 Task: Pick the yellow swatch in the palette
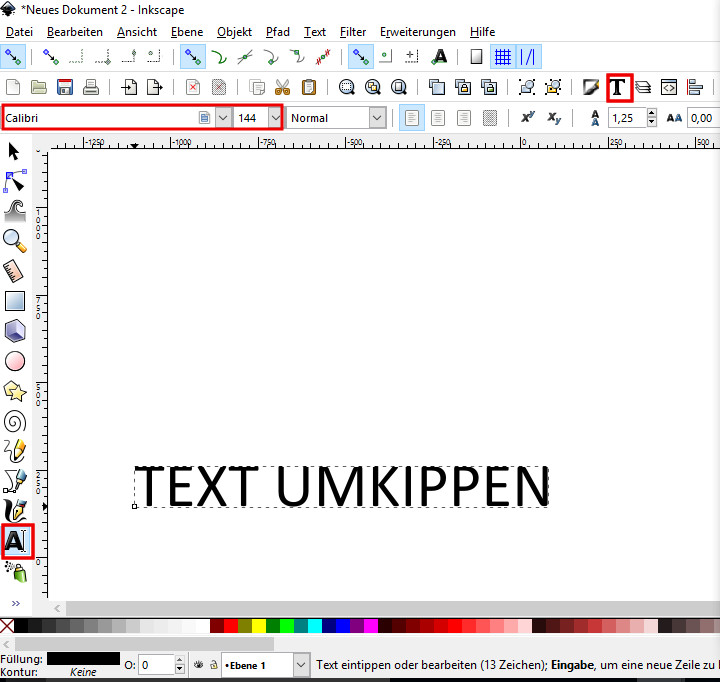(258, 626)
